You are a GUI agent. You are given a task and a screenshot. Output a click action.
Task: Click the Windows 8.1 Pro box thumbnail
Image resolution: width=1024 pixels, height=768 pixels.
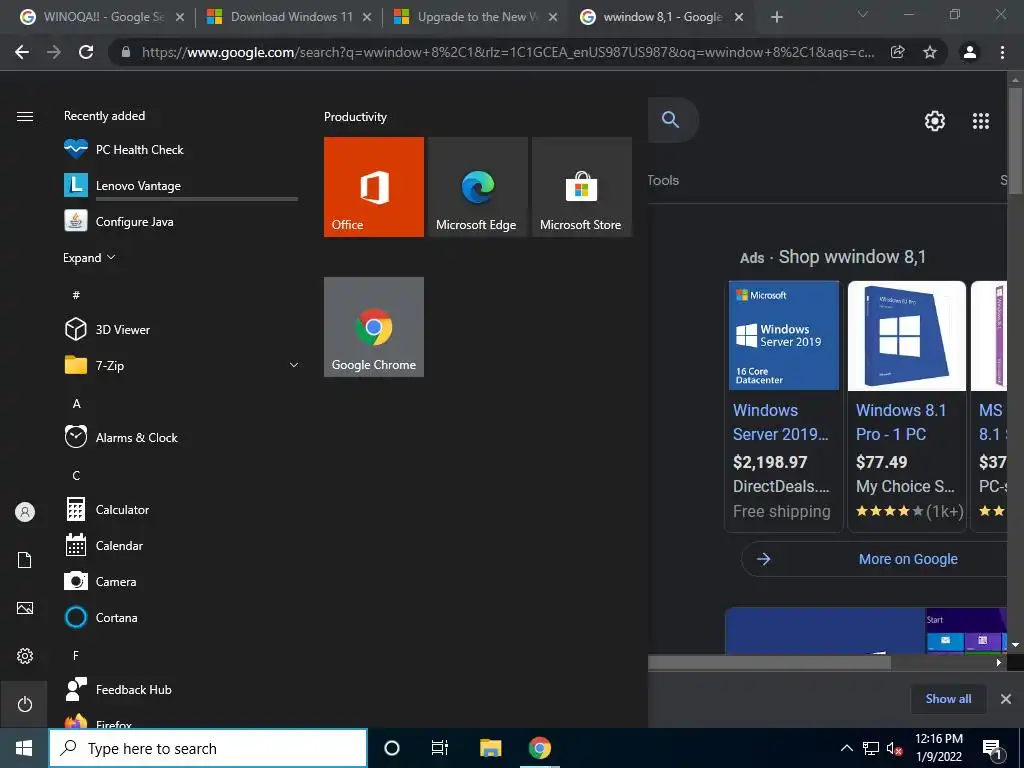tap(906, 336)
